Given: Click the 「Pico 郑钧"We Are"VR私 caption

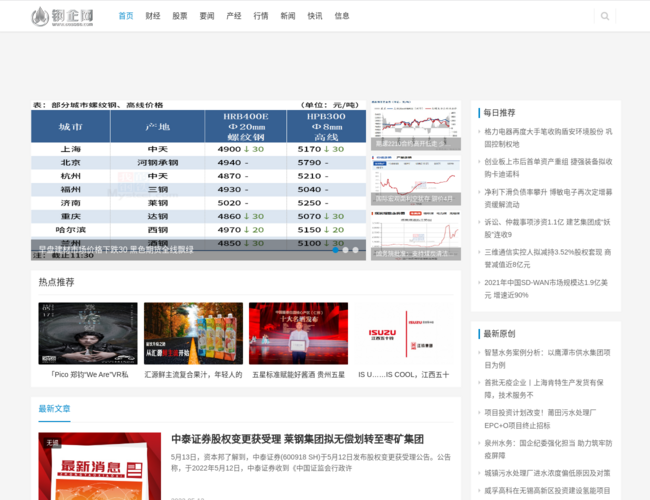Looking at the screenshot, I should (x=88, y=374).
